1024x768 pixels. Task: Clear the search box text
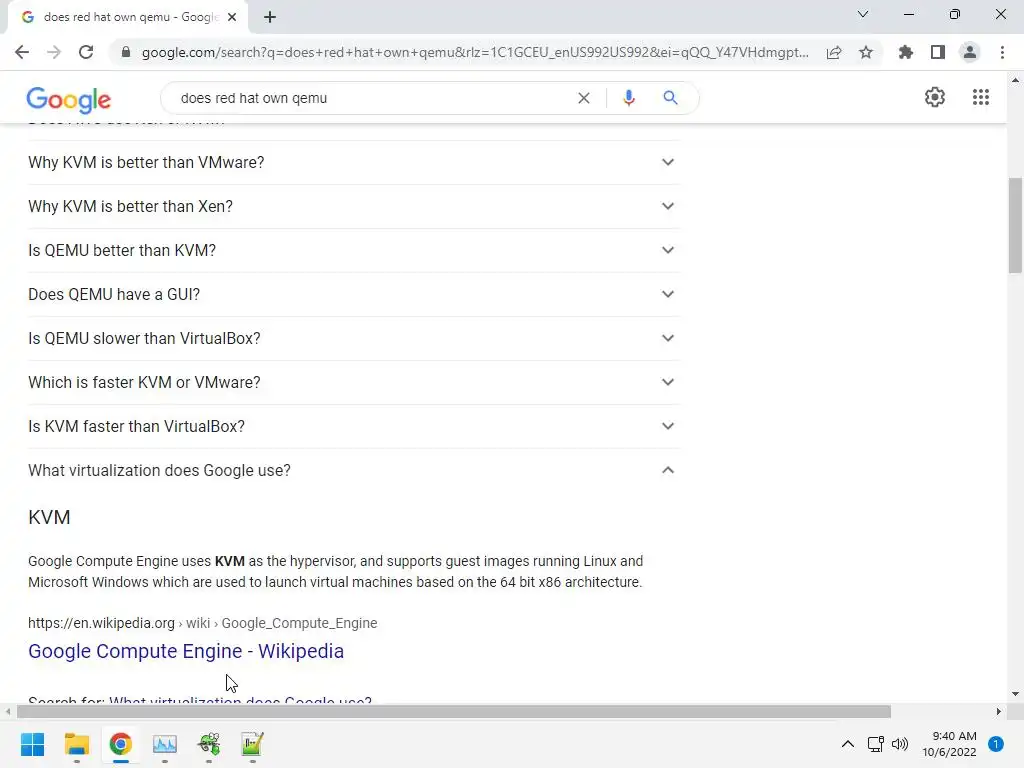point(584,98)
